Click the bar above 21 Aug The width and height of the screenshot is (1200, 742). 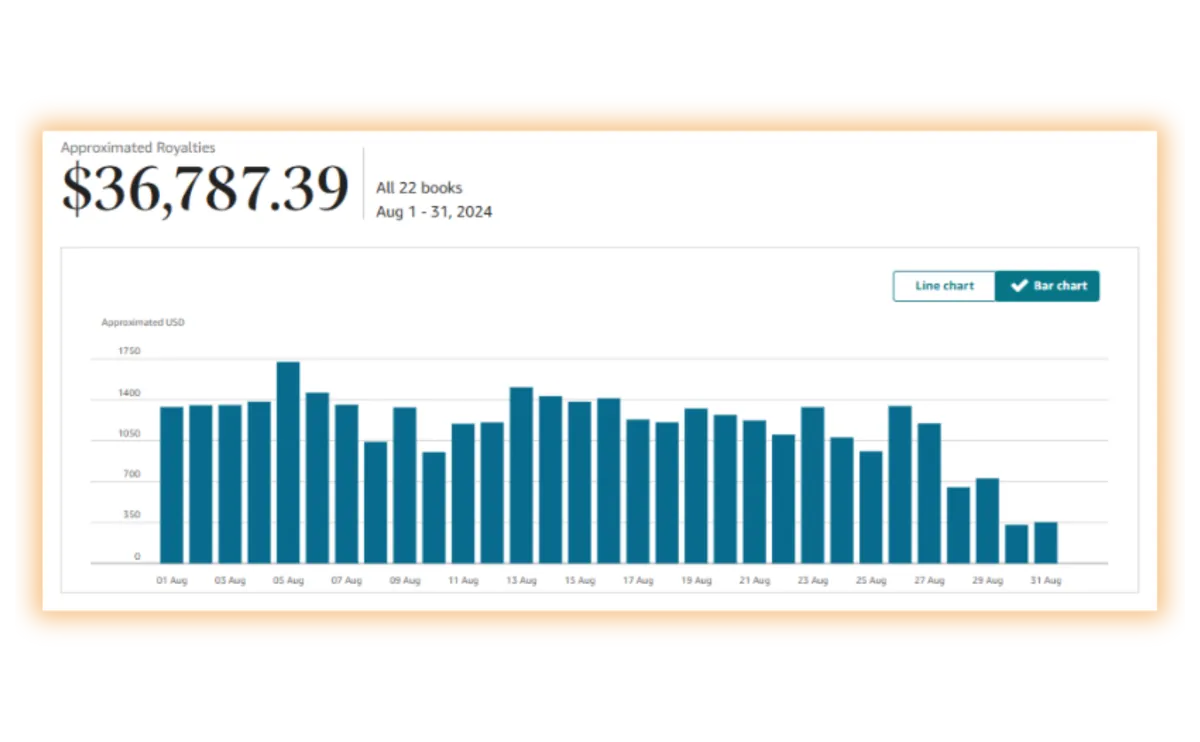[754, 492]
